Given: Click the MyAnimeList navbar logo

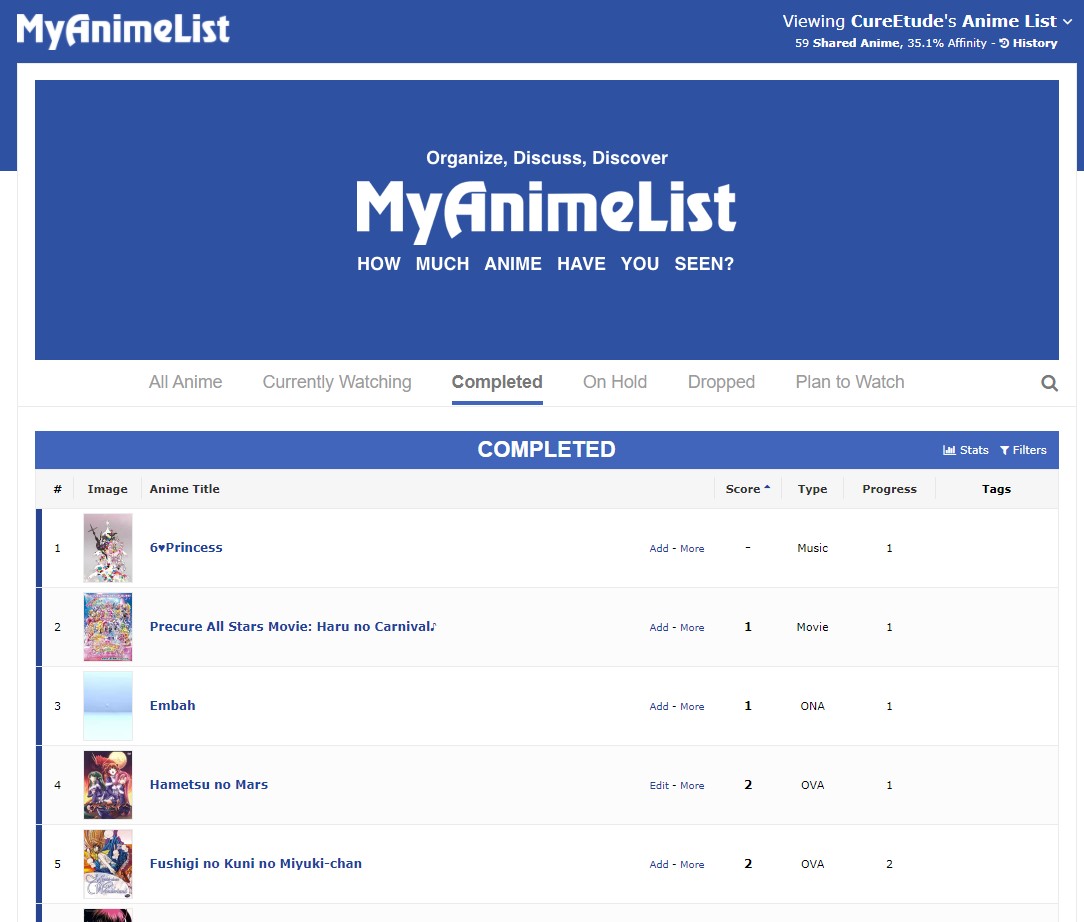Looking at the screenshot, I should (122, 29).
